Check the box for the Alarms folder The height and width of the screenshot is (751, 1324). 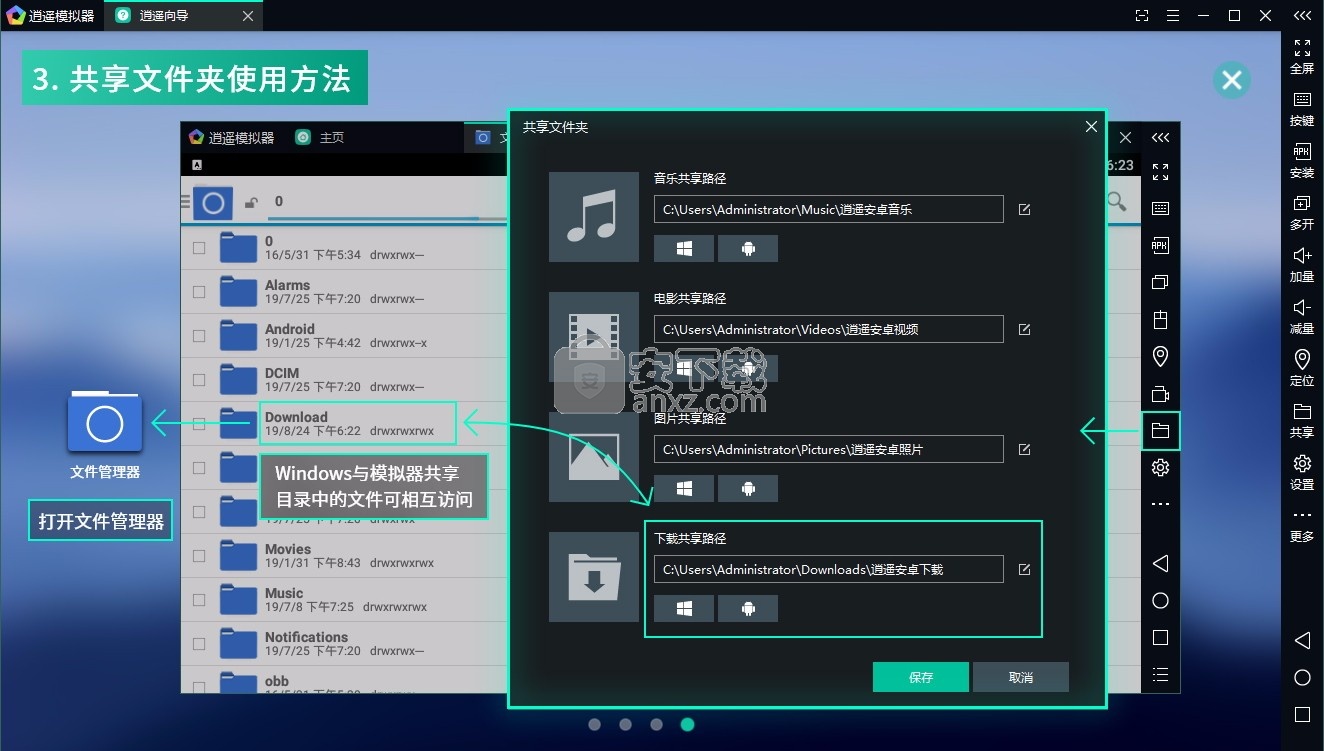tap(199, 292)
